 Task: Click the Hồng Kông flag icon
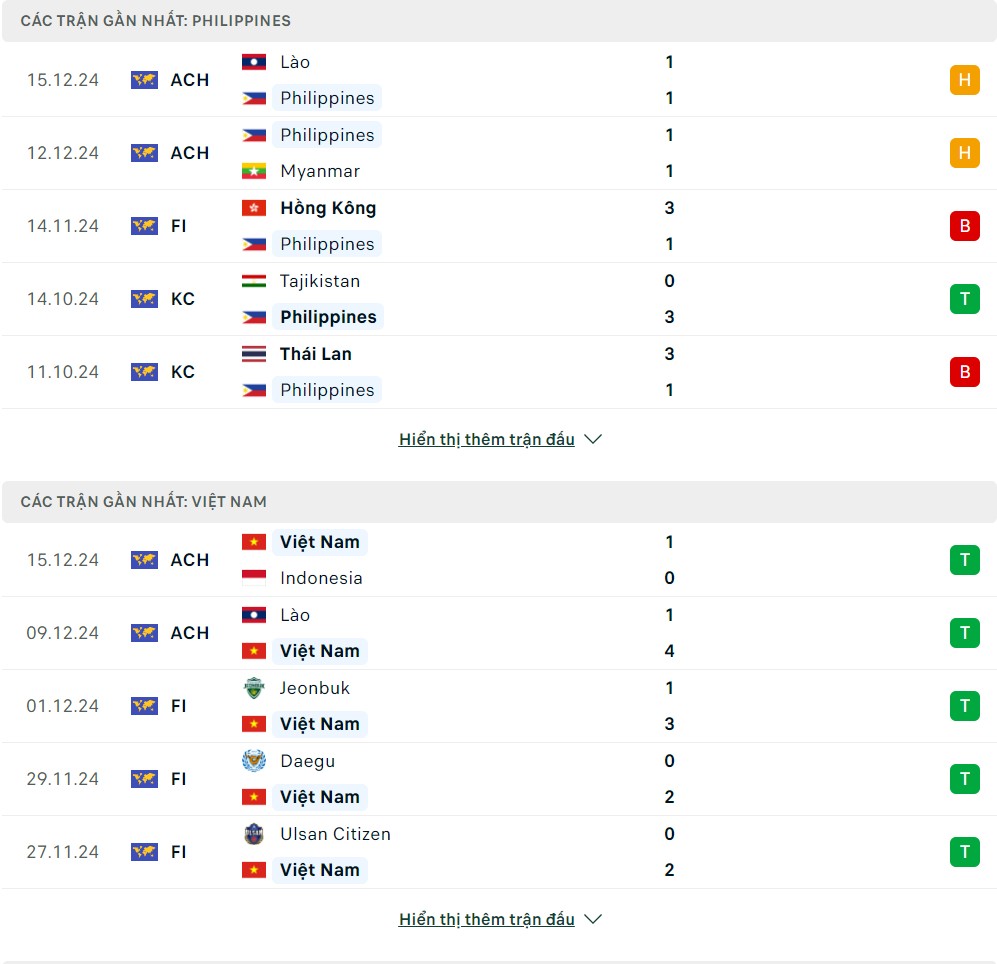(254, 208)
